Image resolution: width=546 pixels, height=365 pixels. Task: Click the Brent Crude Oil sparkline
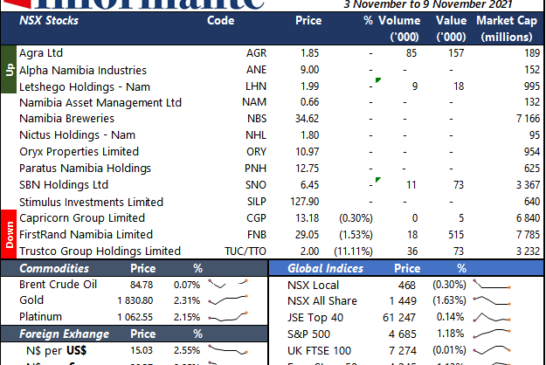pos(228,283)
